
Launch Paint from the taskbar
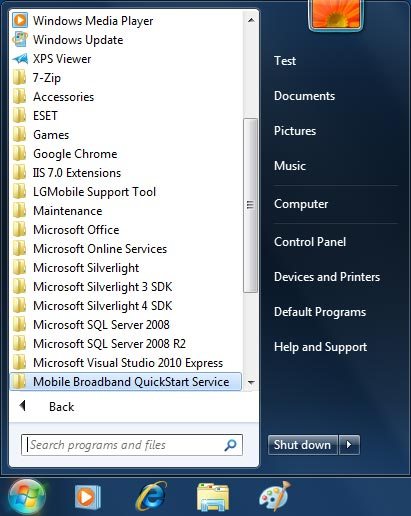[x=275, y=497]
